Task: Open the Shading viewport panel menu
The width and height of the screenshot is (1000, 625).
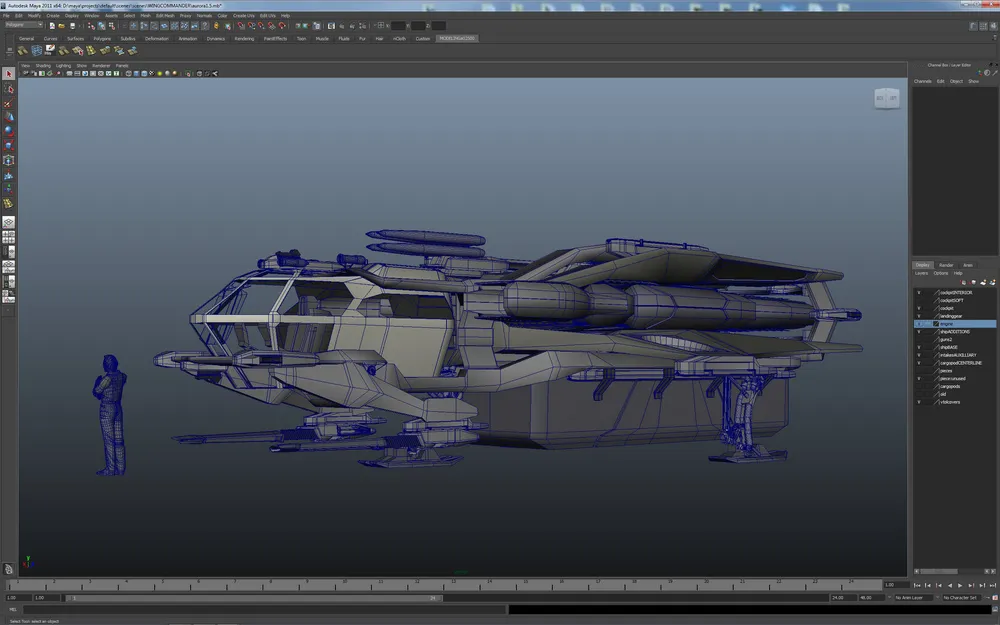Action: coord(43,65)
